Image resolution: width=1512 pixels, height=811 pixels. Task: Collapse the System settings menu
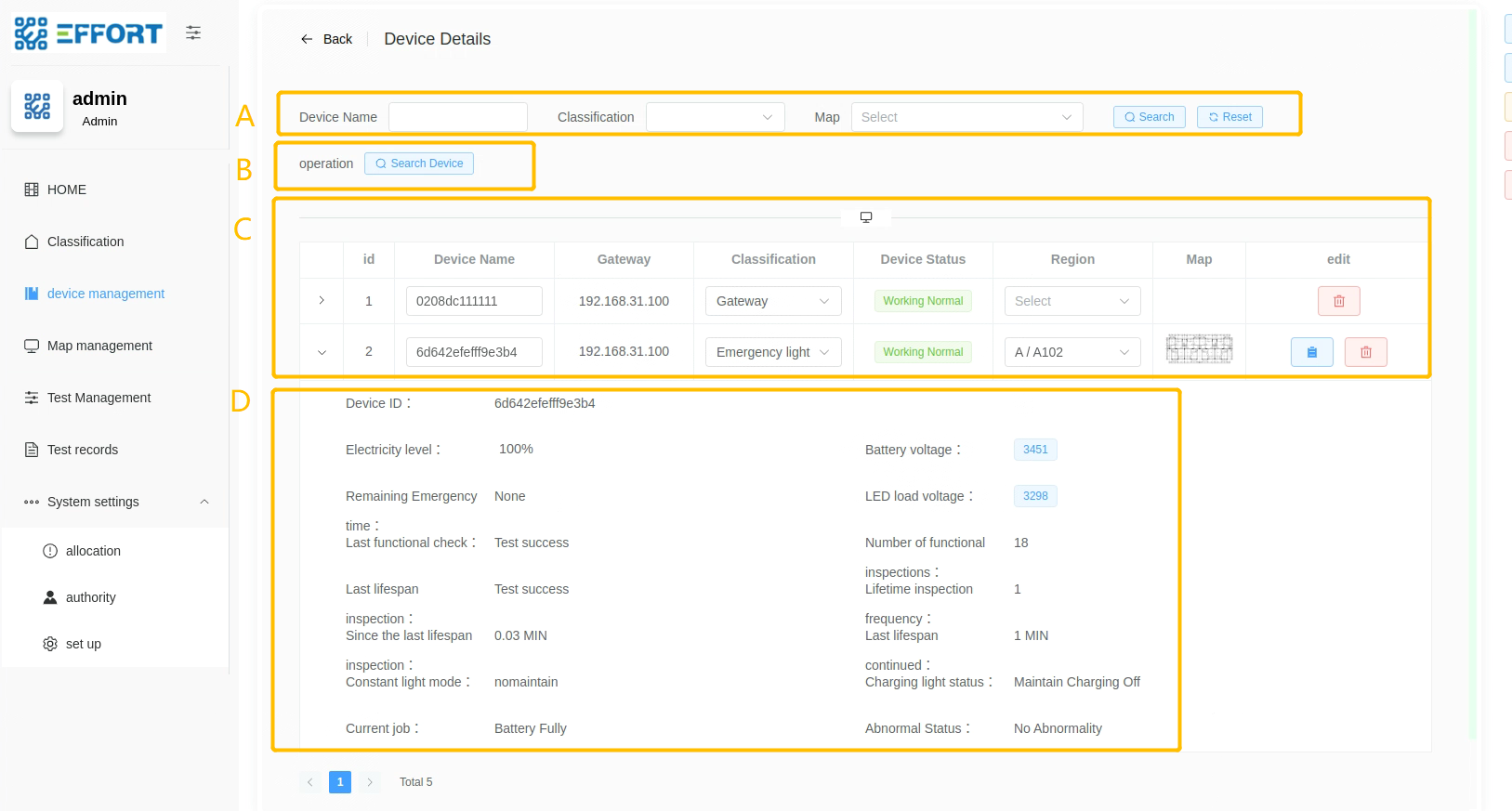tap(204, 502)
